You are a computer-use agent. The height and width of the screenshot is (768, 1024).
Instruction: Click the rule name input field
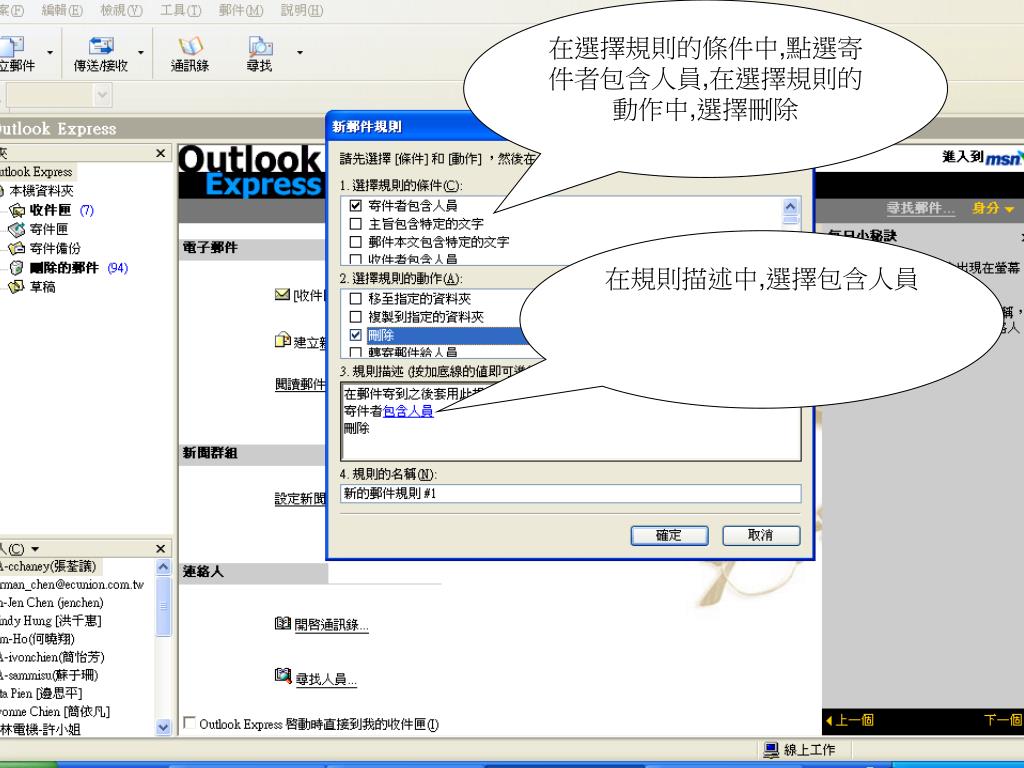click(571, 494)
